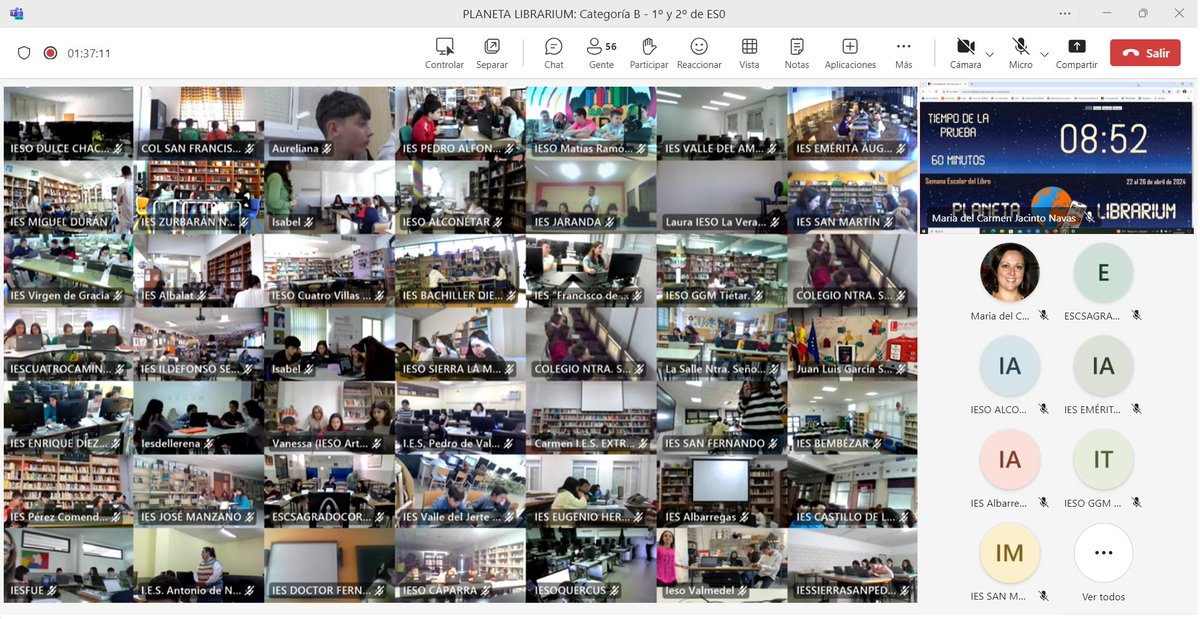Select the shared screen countdown 08:52 tile

click(1057, 159)
